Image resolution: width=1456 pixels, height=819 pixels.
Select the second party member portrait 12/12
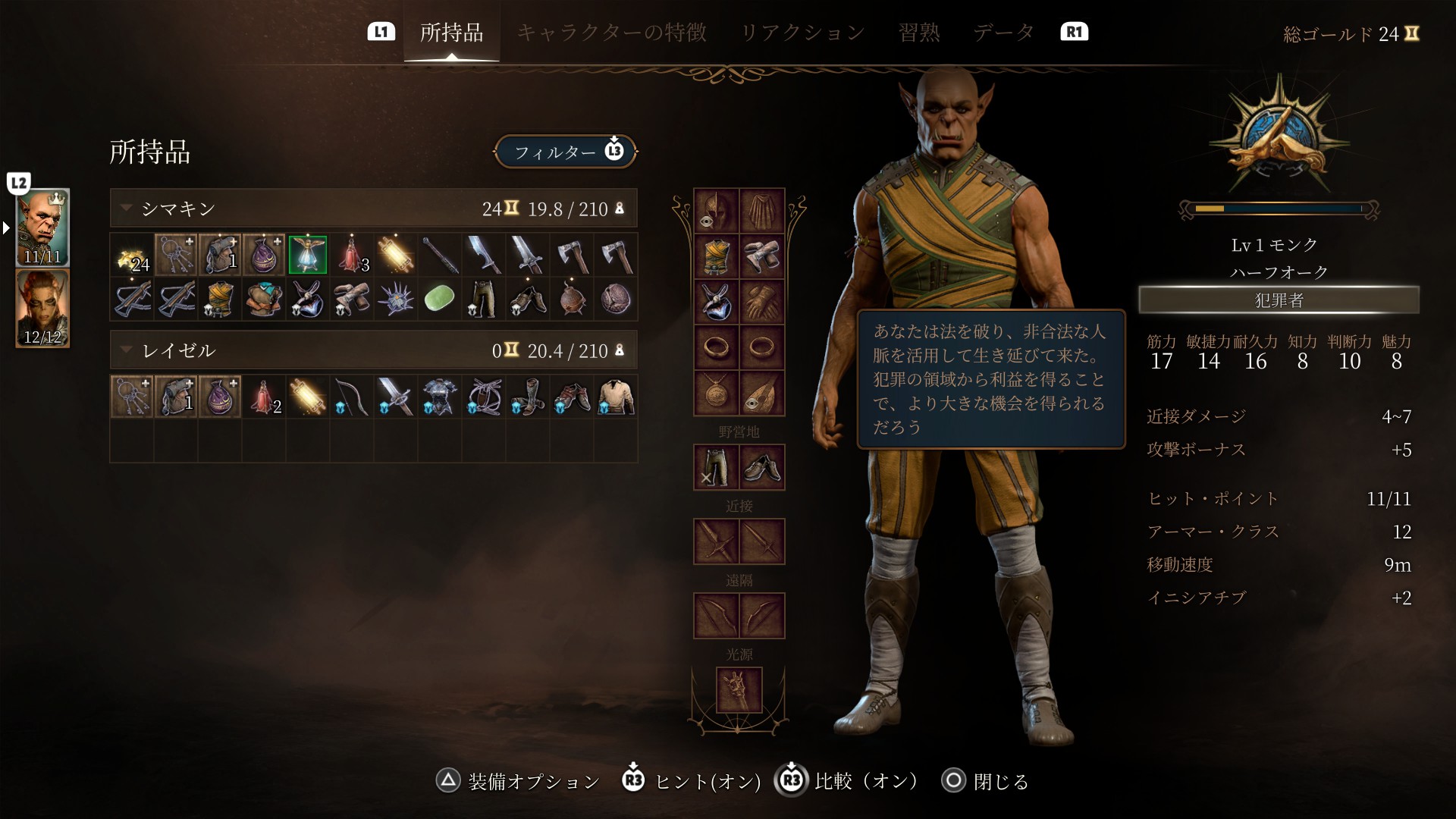click(x=43, y=309)
